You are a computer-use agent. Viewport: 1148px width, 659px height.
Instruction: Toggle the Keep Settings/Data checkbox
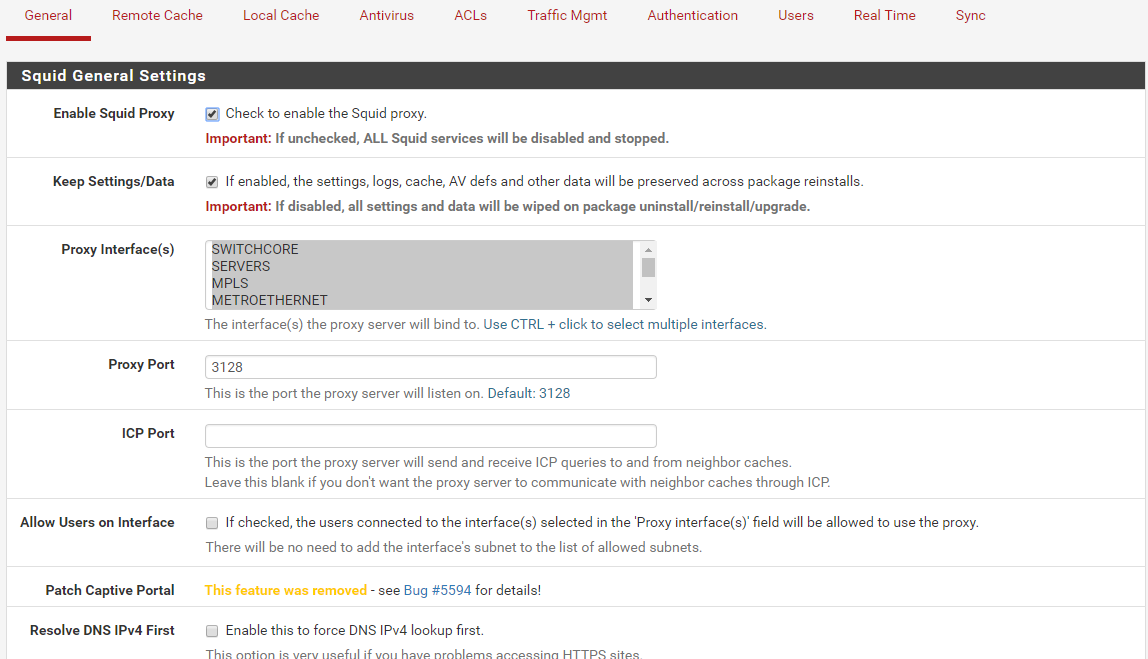tap(212, 182)
